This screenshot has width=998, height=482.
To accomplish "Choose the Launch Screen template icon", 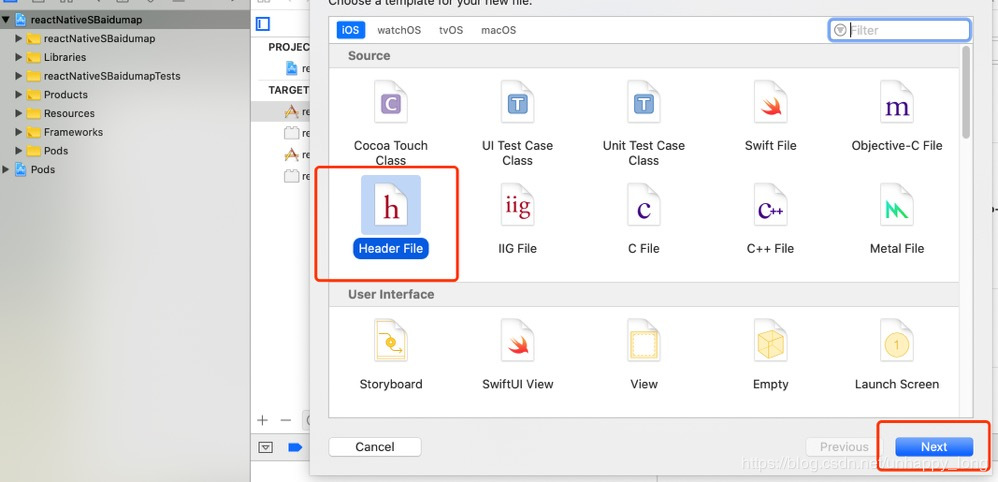I will [897, 341].
